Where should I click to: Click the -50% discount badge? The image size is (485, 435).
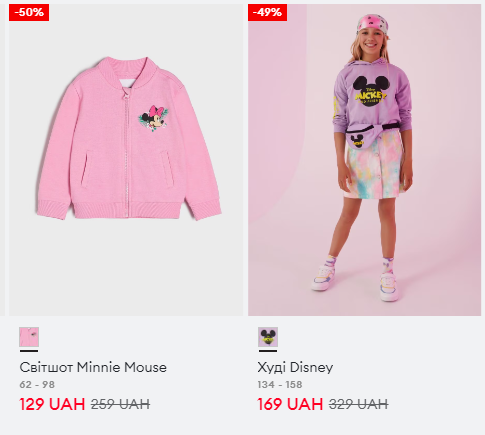[x=29, y=13]
